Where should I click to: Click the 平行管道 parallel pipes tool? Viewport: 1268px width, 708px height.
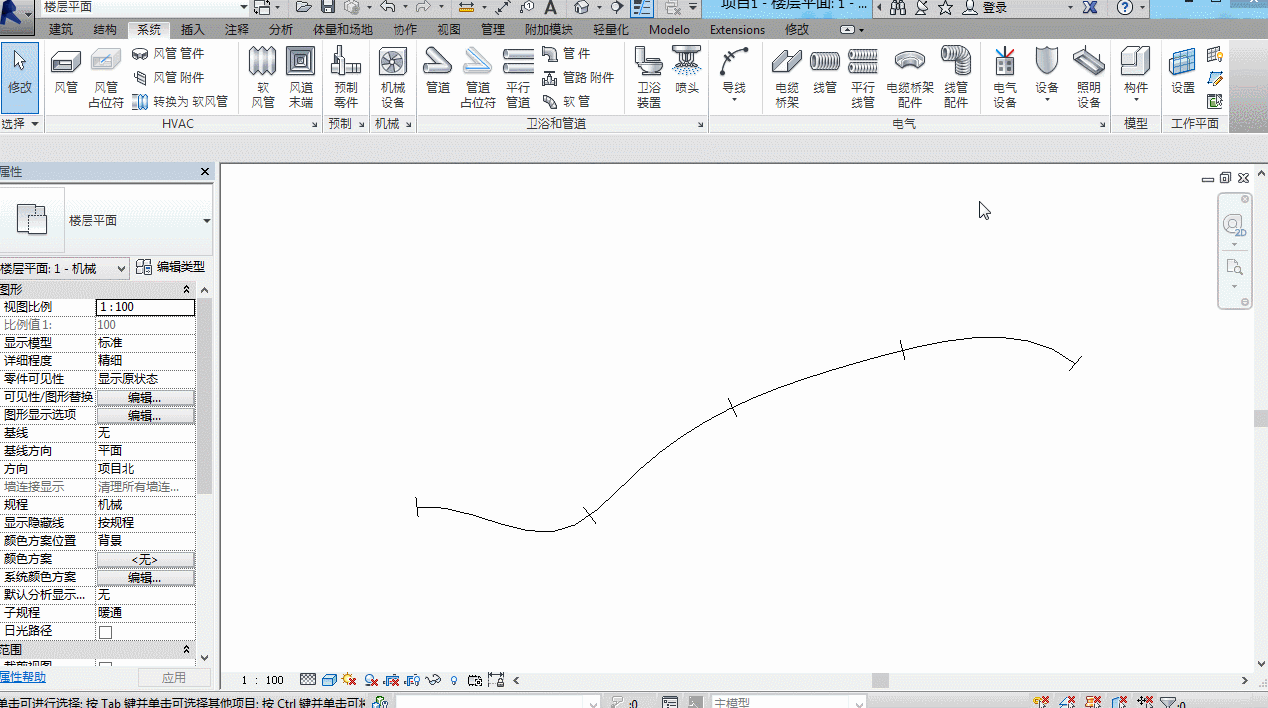(518, 77)
